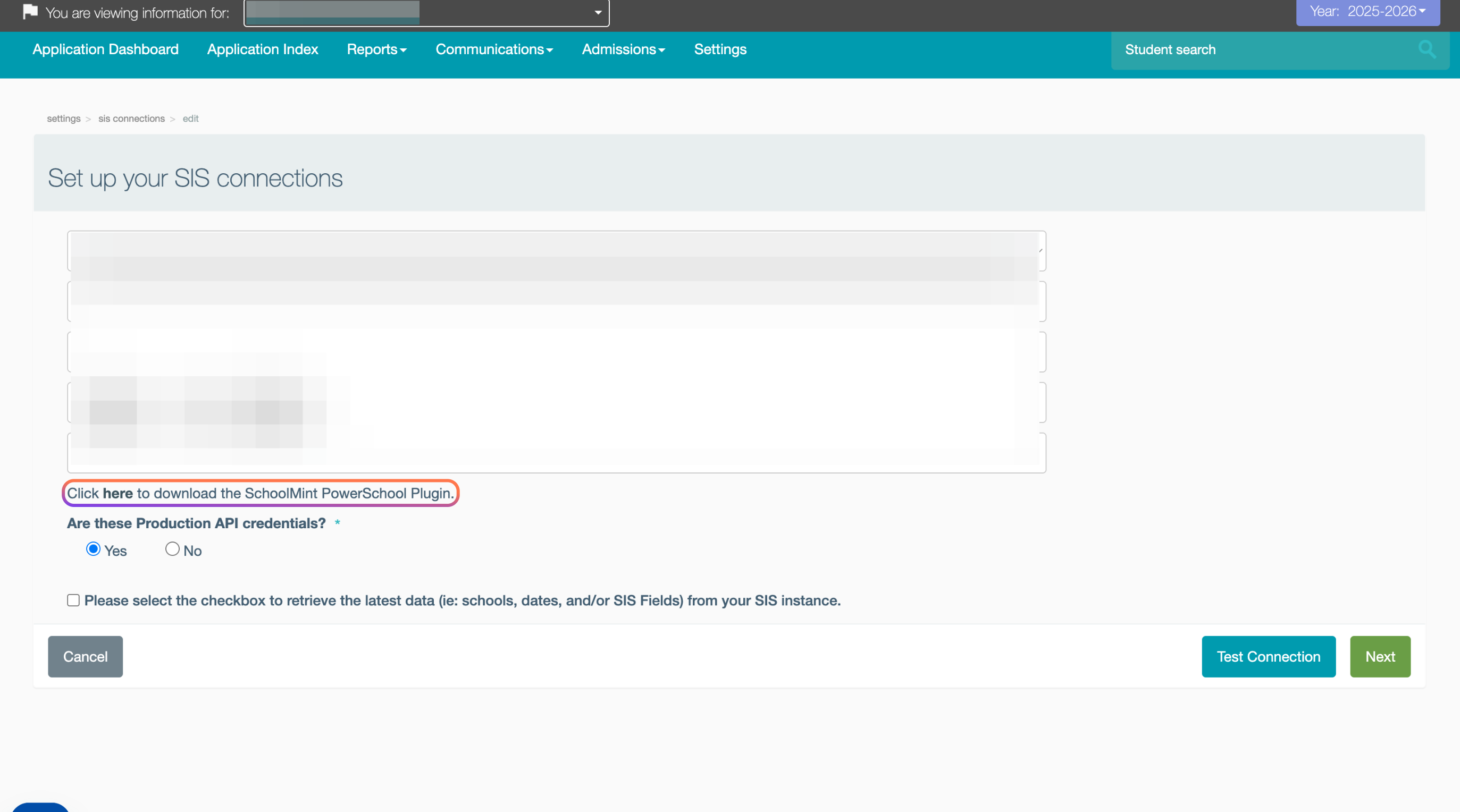Expand the Reports menu
This screenshot has height=812, width=1460.
coord(376,50)
